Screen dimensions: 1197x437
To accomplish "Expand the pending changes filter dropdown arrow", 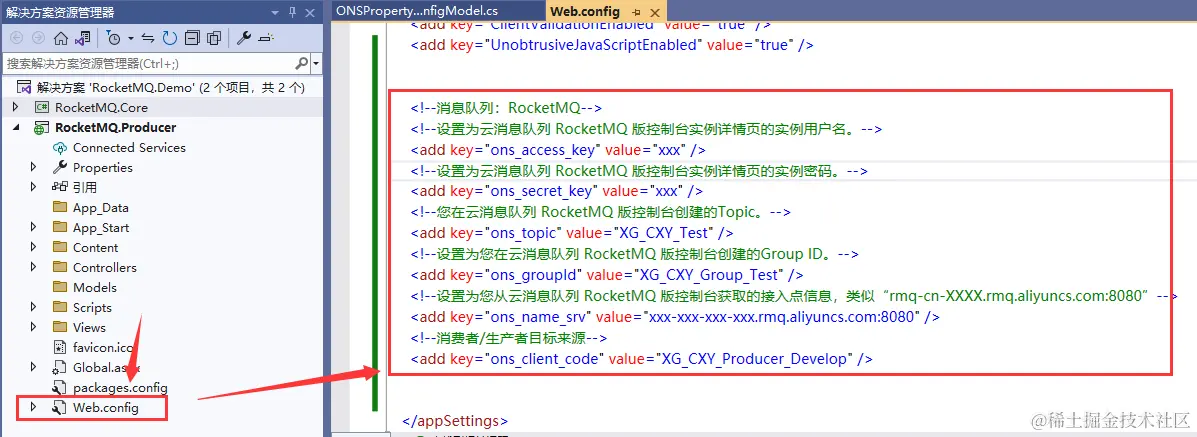I will click(131, 38).
